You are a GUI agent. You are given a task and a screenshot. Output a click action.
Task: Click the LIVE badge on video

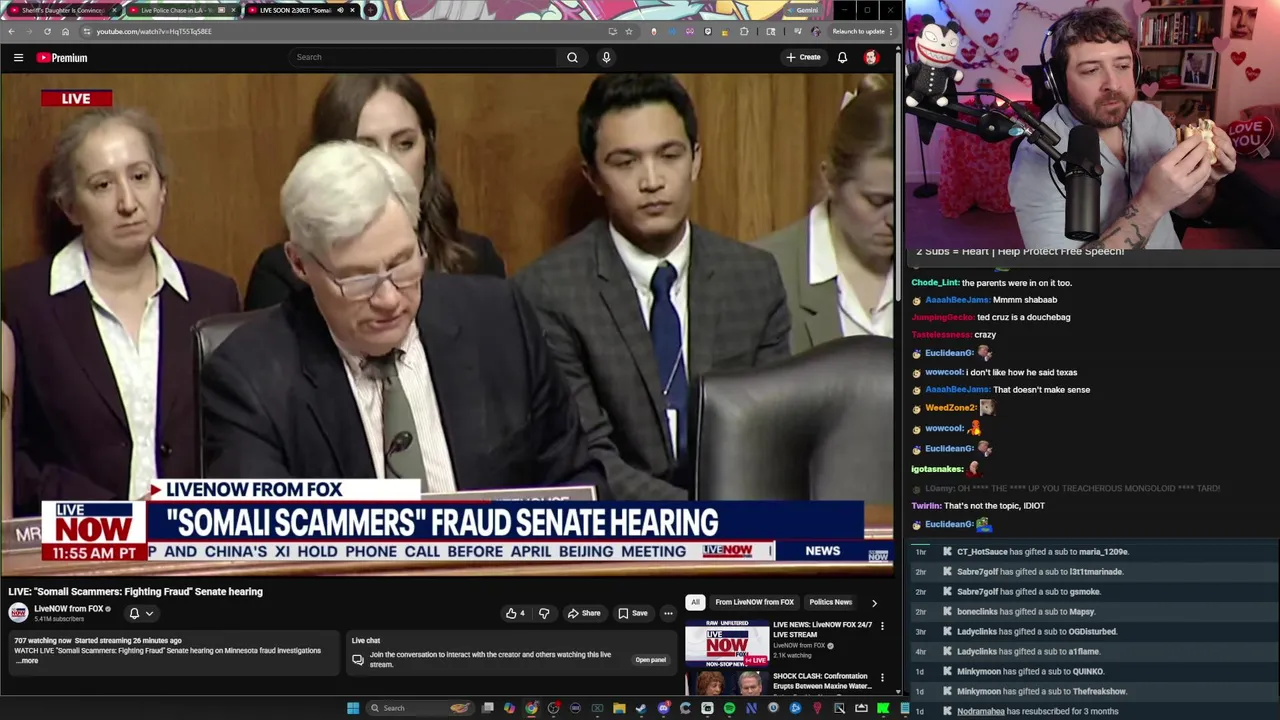click(x=76, y=98)
